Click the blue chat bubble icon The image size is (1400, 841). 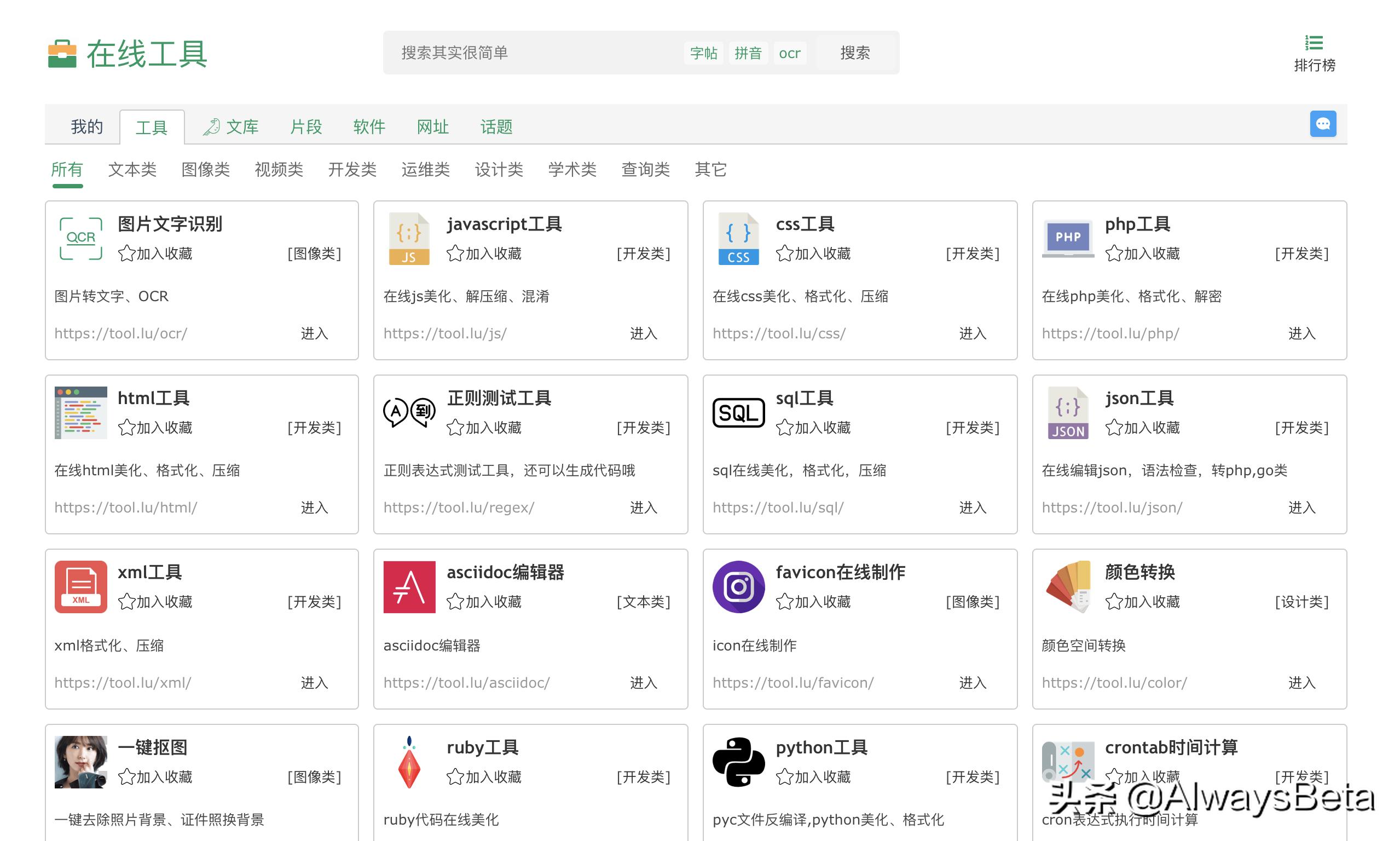pos(1323,124)
